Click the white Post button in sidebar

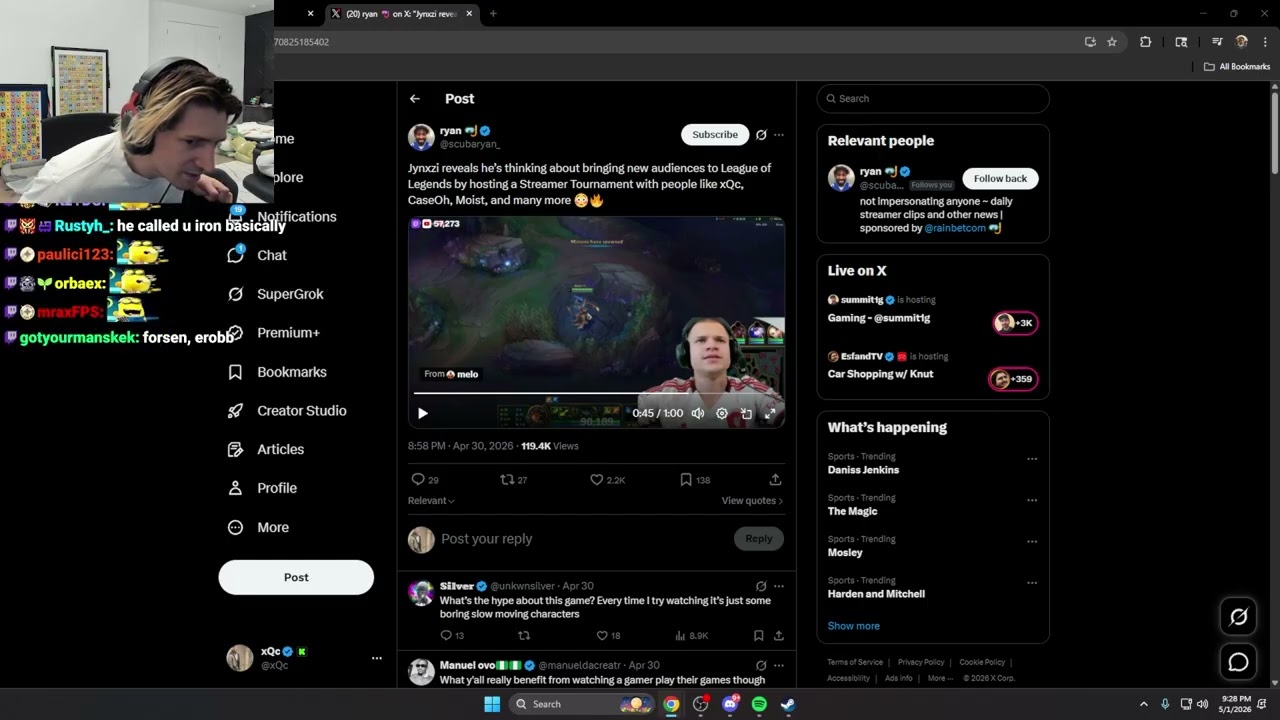pos(296,577)
